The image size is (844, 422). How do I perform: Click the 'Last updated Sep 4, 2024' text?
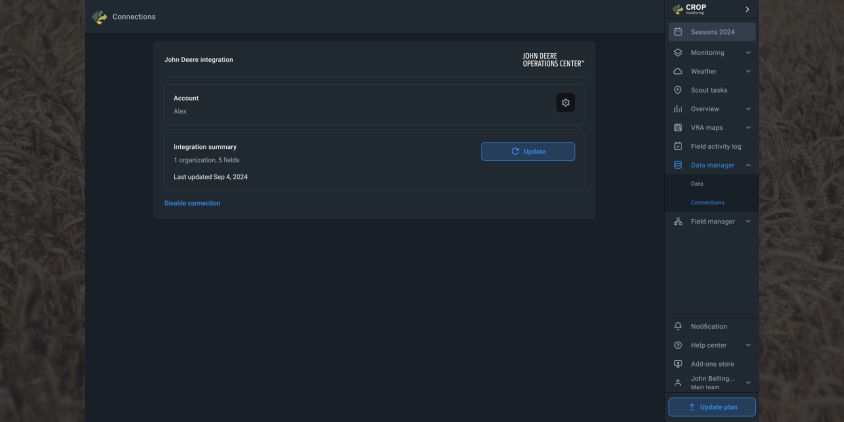(x=210, y=177)
